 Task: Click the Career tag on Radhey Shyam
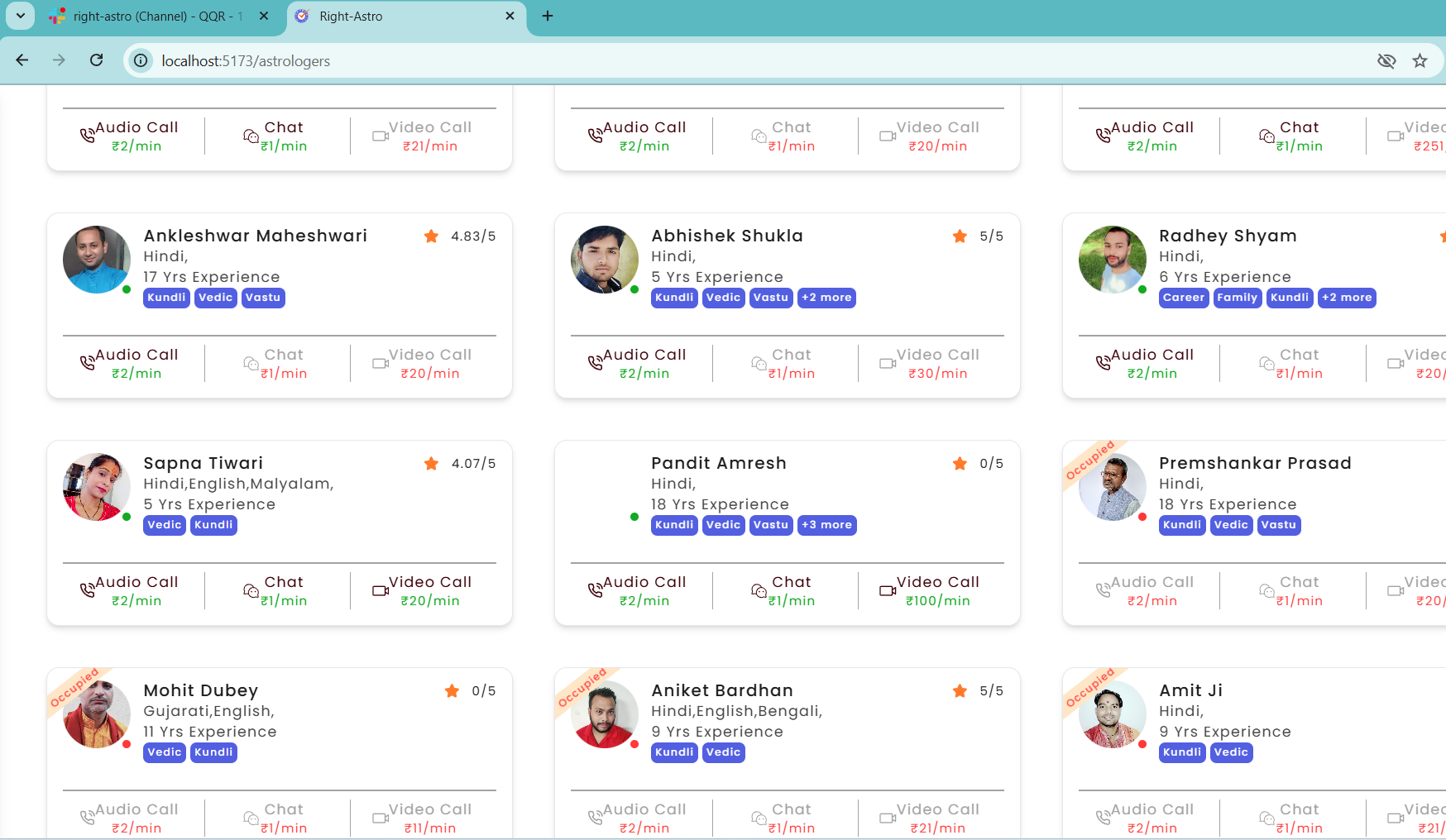(1183, 298)
